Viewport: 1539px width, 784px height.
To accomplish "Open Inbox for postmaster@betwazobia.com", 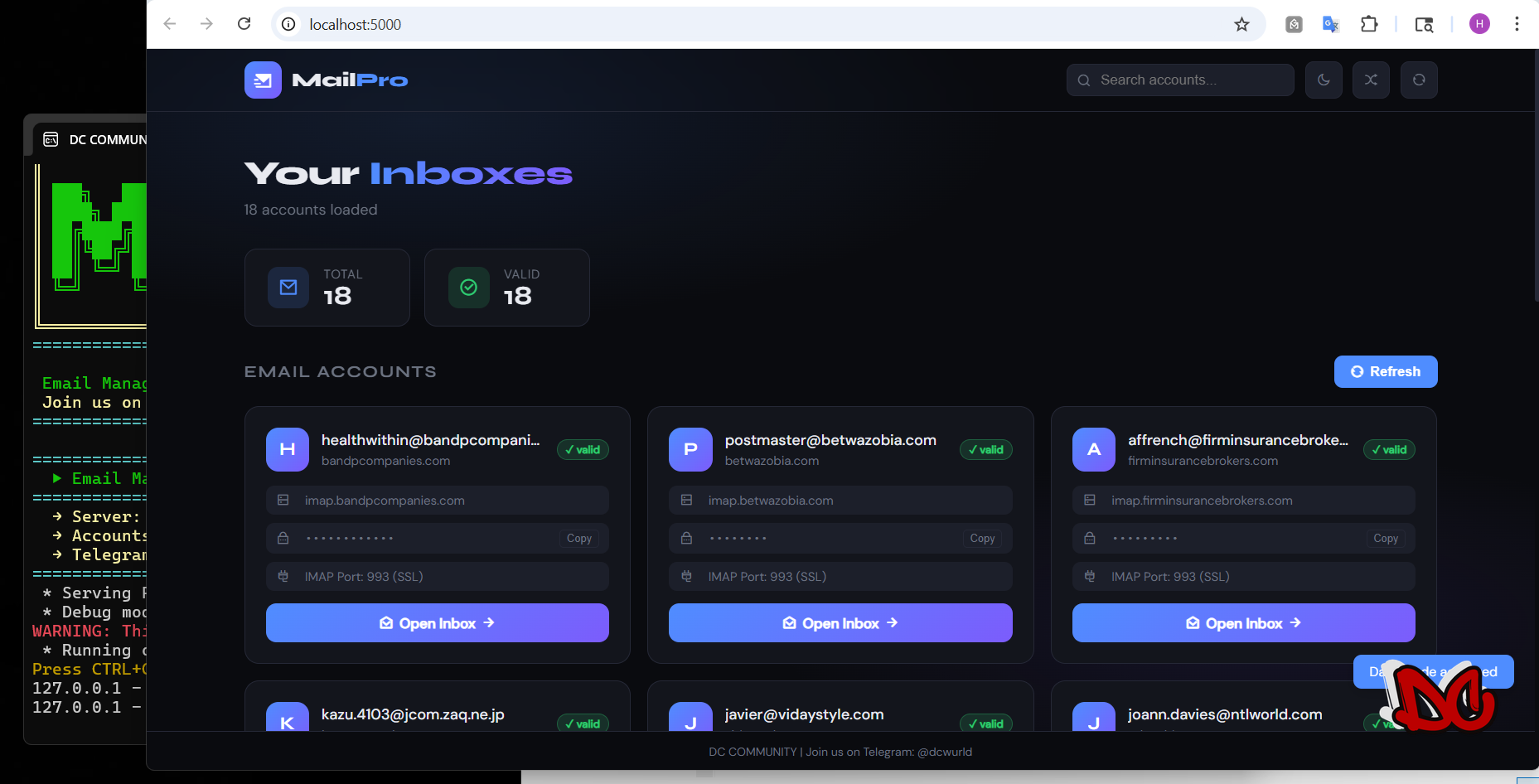I will click(840, 623).
